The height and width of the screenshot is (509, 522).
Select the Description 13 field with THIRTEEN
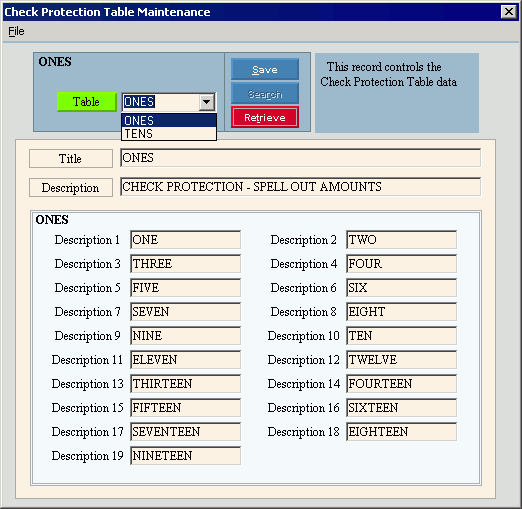click(185, 384)
